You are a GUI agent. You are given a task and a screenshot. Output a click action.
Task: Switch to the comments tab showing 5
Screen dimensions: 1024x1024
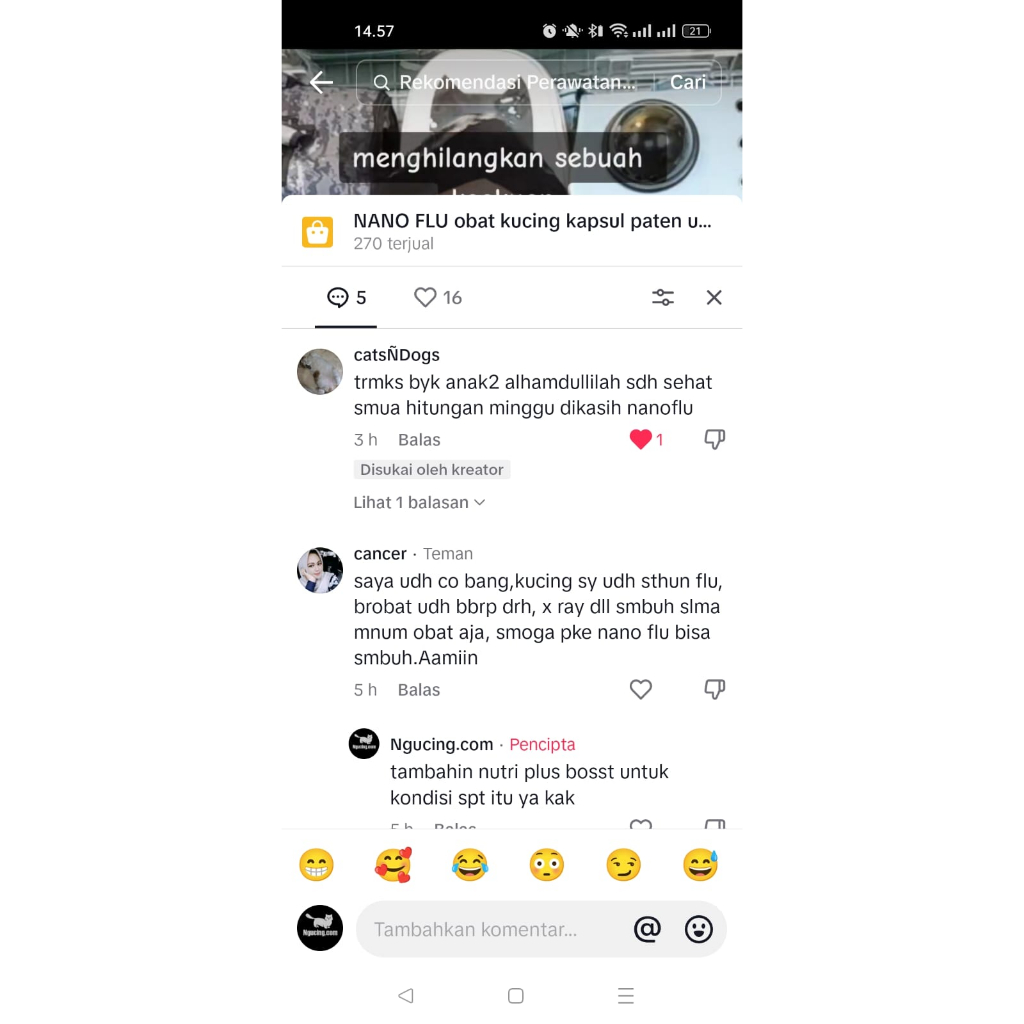click(x=346, y=298)
